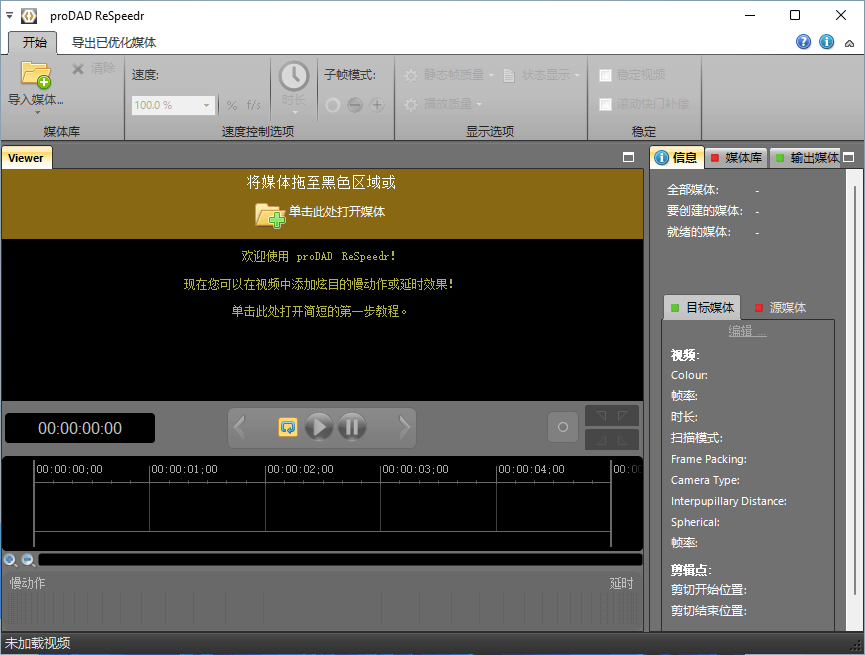This screenshot has width=865, height=655.
Task: Toggle loop playback button
Action: [x=288, y=427]
